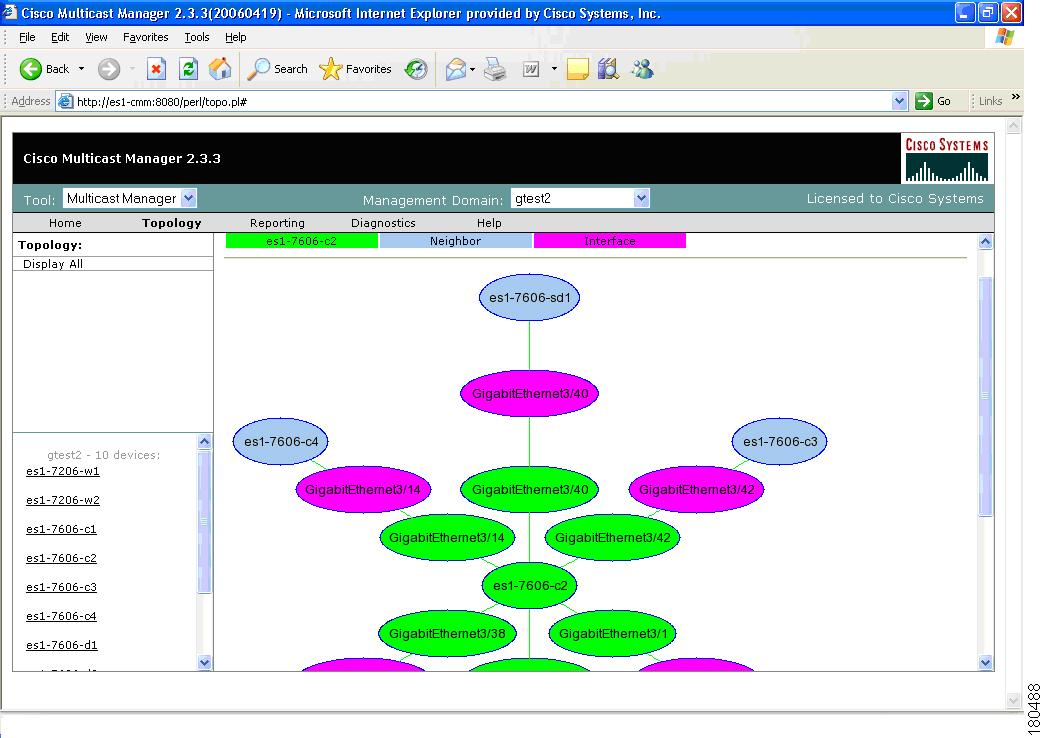The height and width of the screenshot is (738, 1043).
Task: Open device es1-7206-w2 link
Action: pyautogui.click(x=63, y=500)
